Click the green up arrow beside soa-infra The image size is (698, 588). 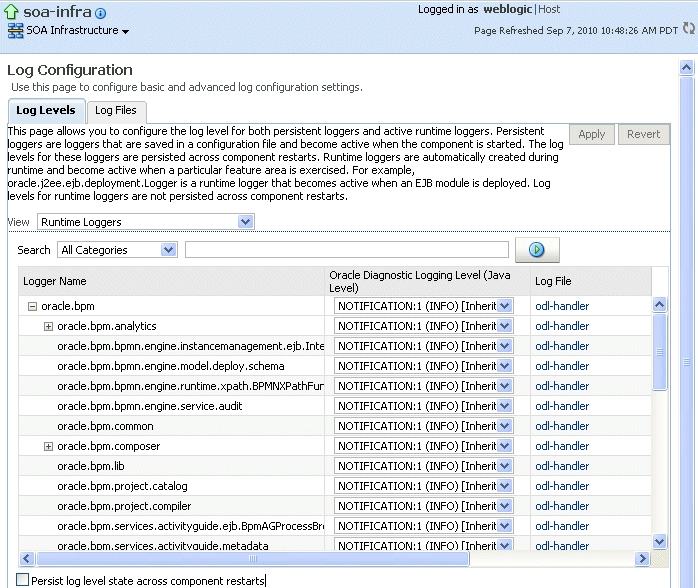(11, 12)
